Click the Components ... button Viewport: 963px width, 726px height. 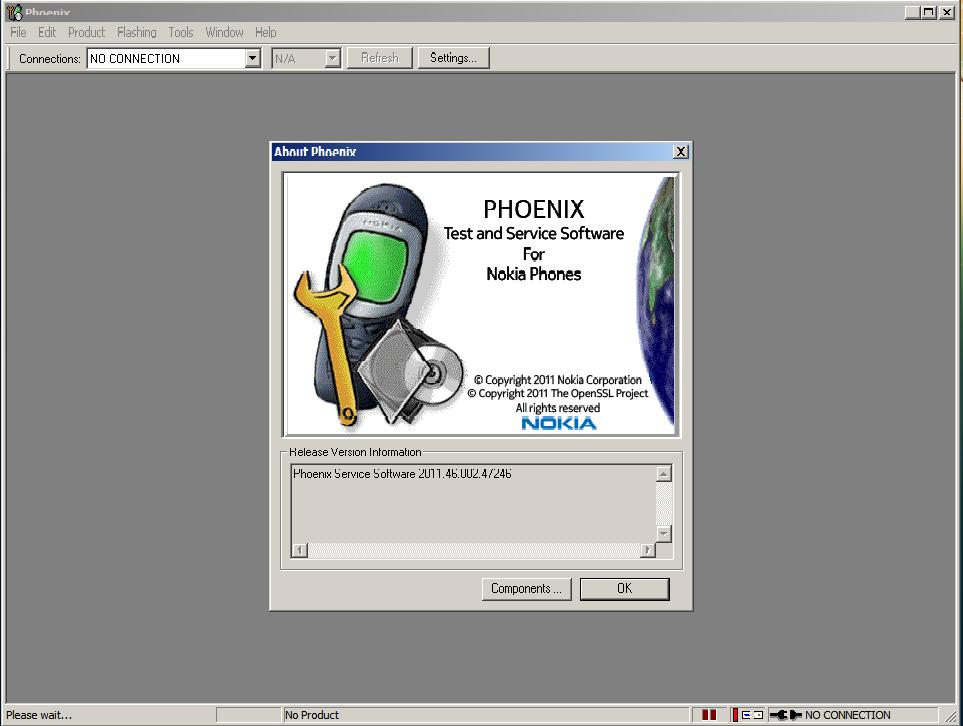(x=526, y=588)
